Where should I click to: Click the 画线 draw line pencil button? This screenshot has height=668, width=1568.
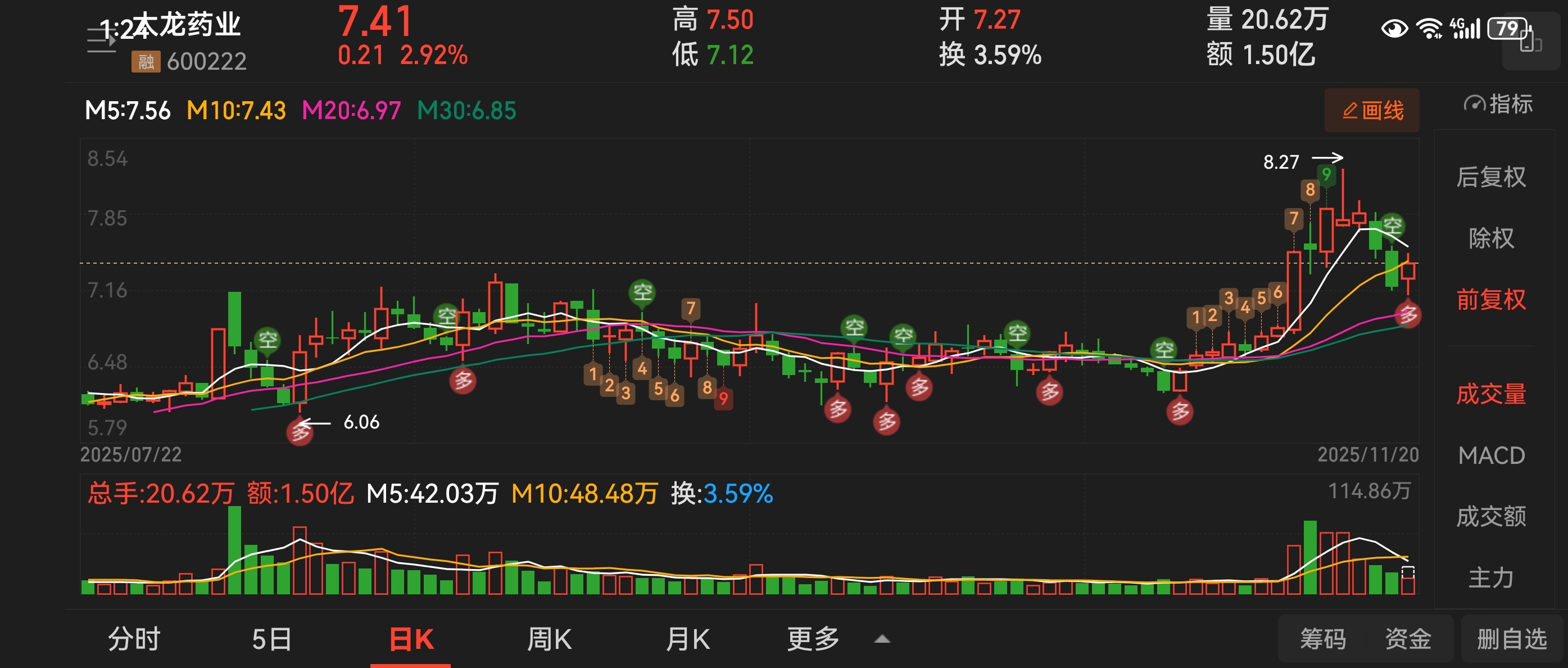(x=1371, y=111)
